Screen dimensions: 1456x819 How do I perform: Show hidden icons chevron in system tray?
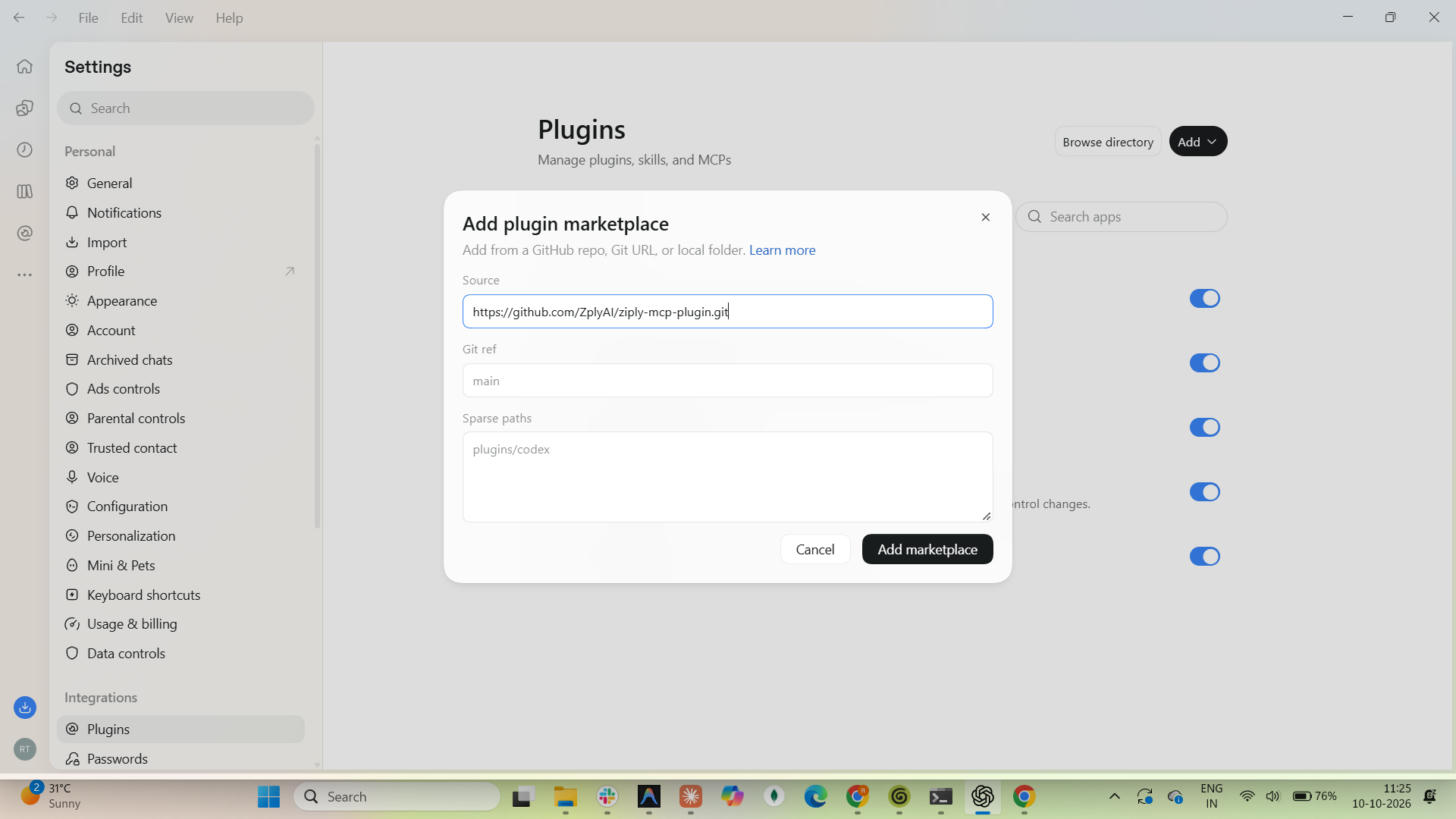click(x=1114, y=796)
